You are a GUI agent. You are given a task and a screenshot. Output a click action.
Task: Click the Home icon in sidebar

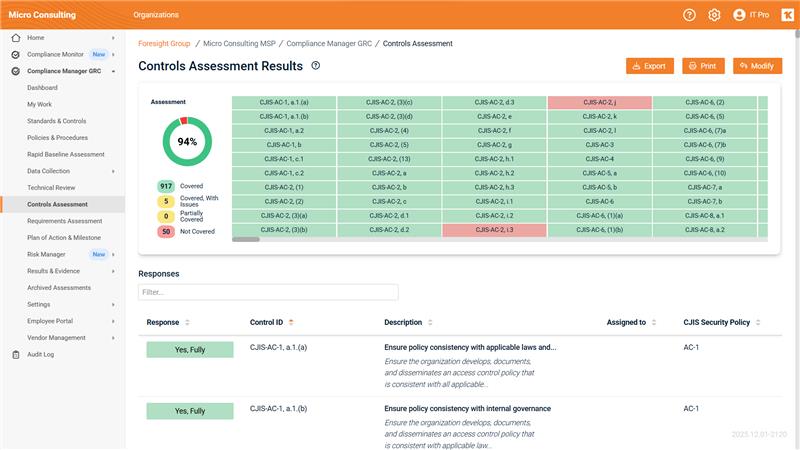tap(15, 37)
